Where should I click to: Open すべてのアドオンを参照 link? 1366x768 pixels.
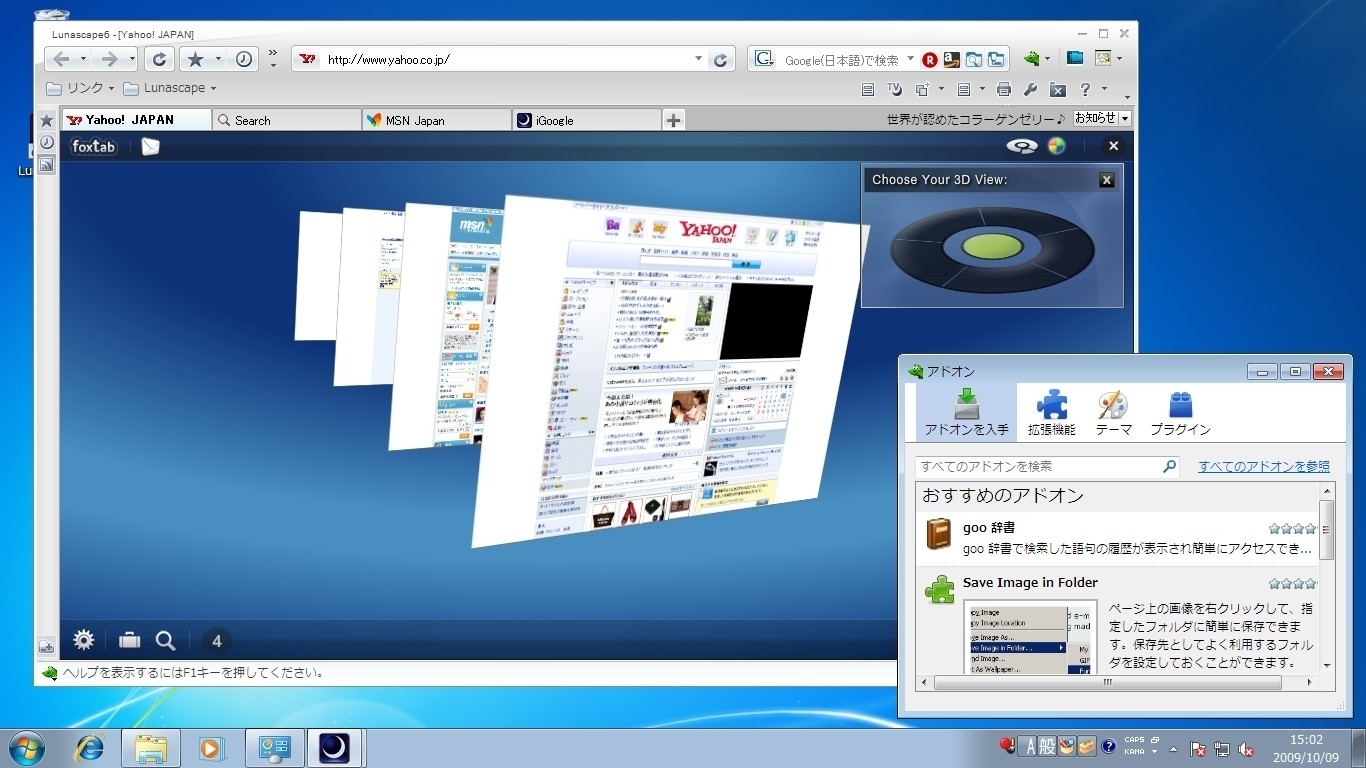click(x=1264, y=467)
